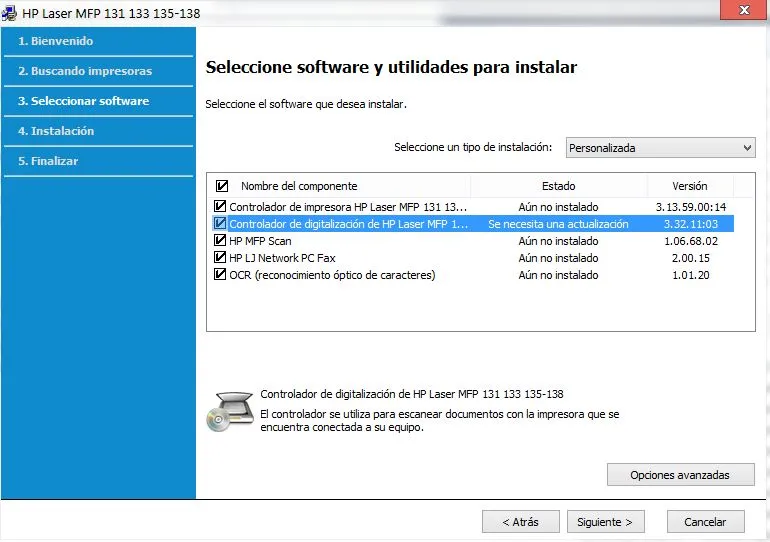Click Aún no instalado status of HP MFP Scan
This screenshot has height=542, width=770.
pos(558,241)
